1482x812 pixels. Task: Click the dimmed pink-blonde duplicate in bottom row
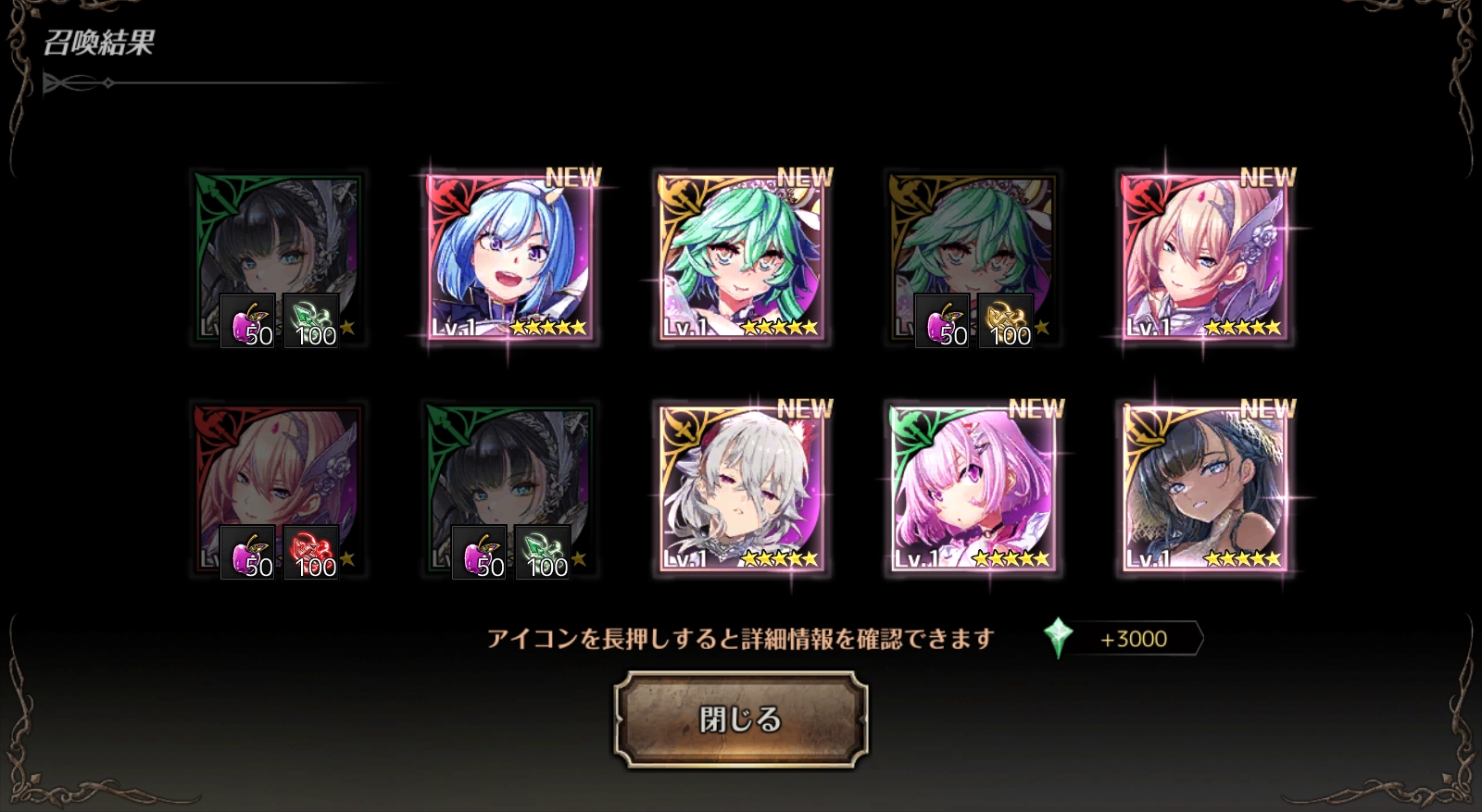(279, 489)
